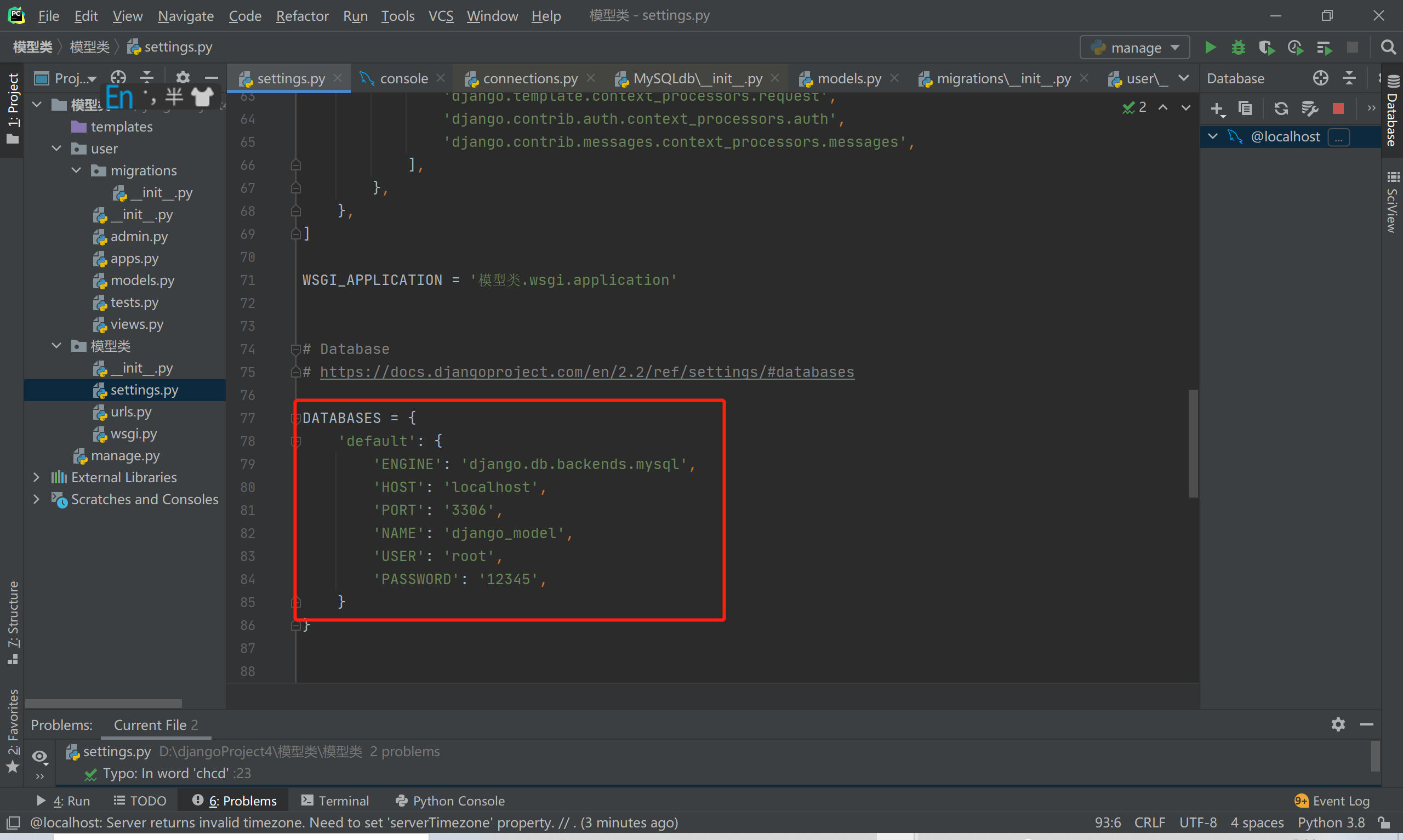Open the Django databases documentation link
Viewport: 1403px width, 840px height.
point(587,372)
